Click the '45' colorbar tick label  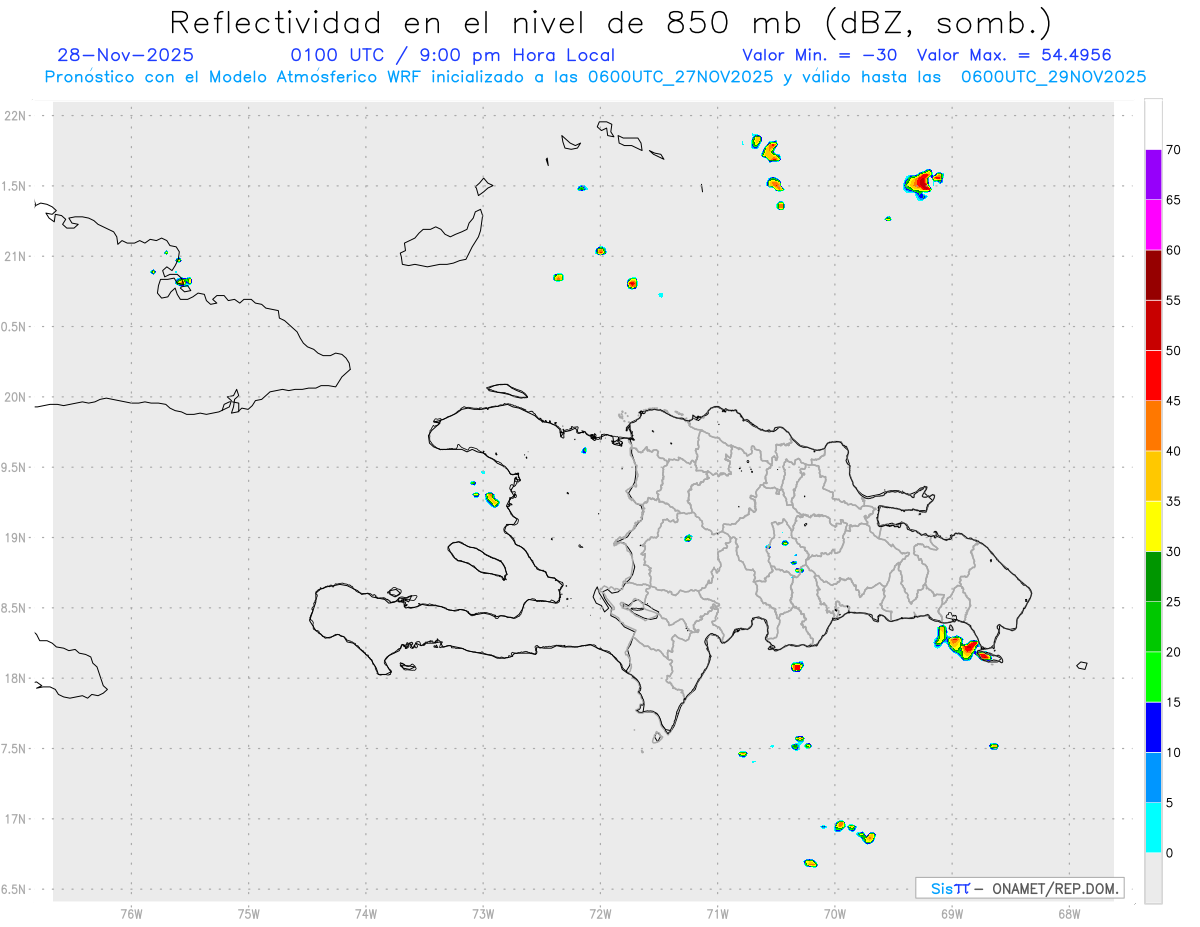(1173, 401)
